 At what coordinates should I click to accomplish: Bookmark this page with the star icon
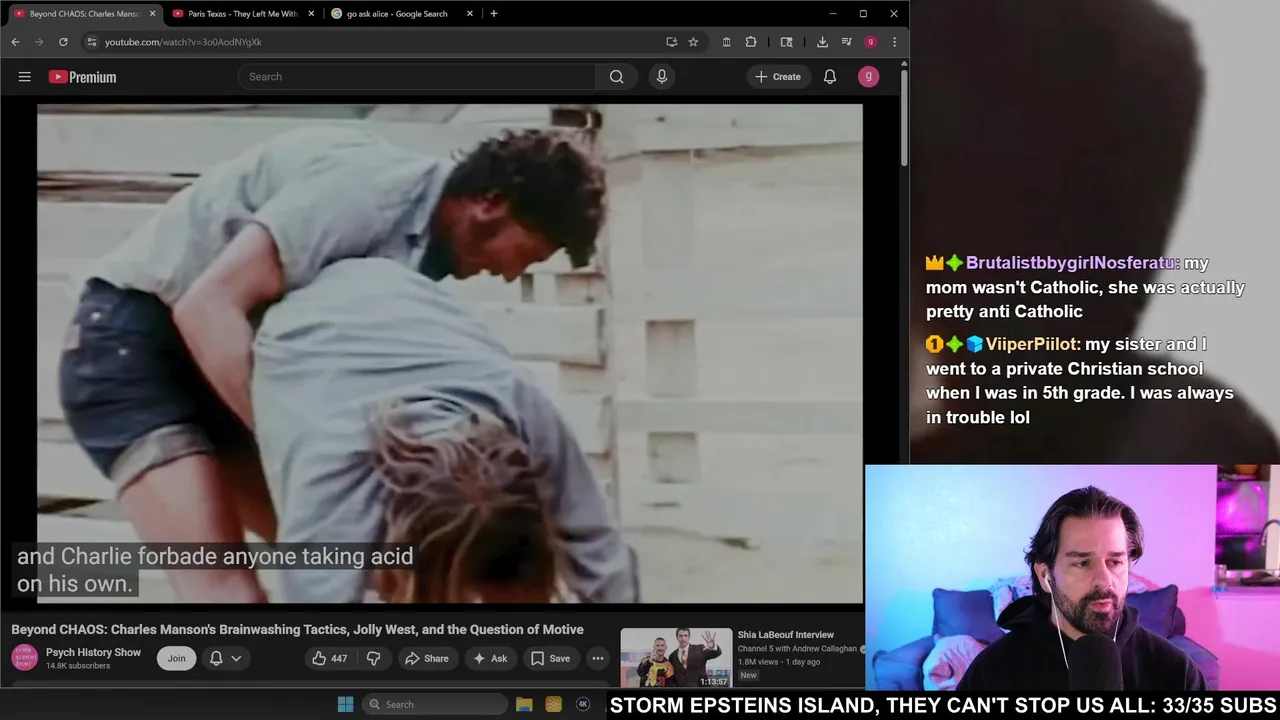pos(693,42)
